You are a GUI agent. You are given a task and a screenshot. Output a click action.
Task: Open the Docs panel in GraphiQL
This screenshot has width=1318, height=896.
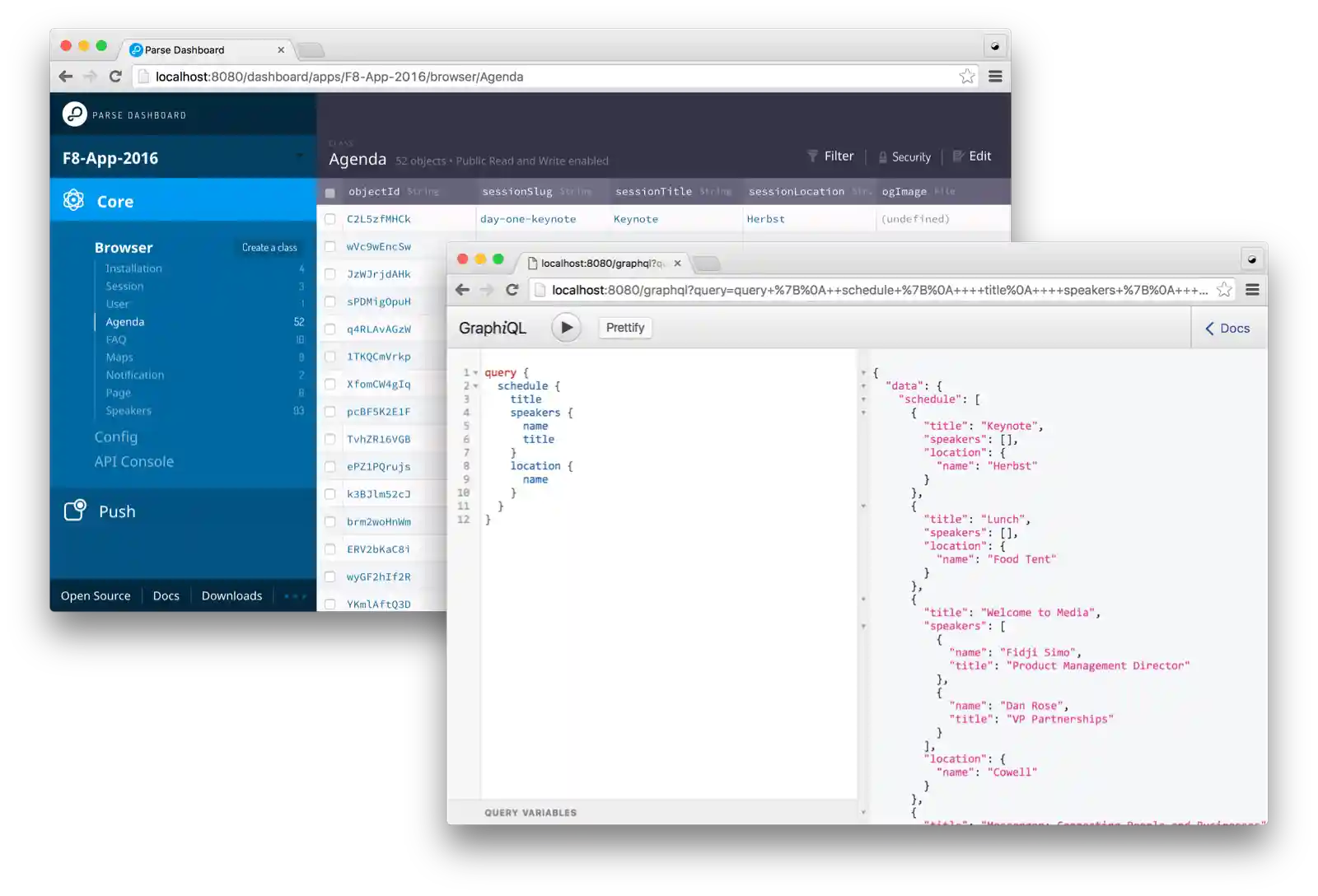click(x=1227, y=329)
